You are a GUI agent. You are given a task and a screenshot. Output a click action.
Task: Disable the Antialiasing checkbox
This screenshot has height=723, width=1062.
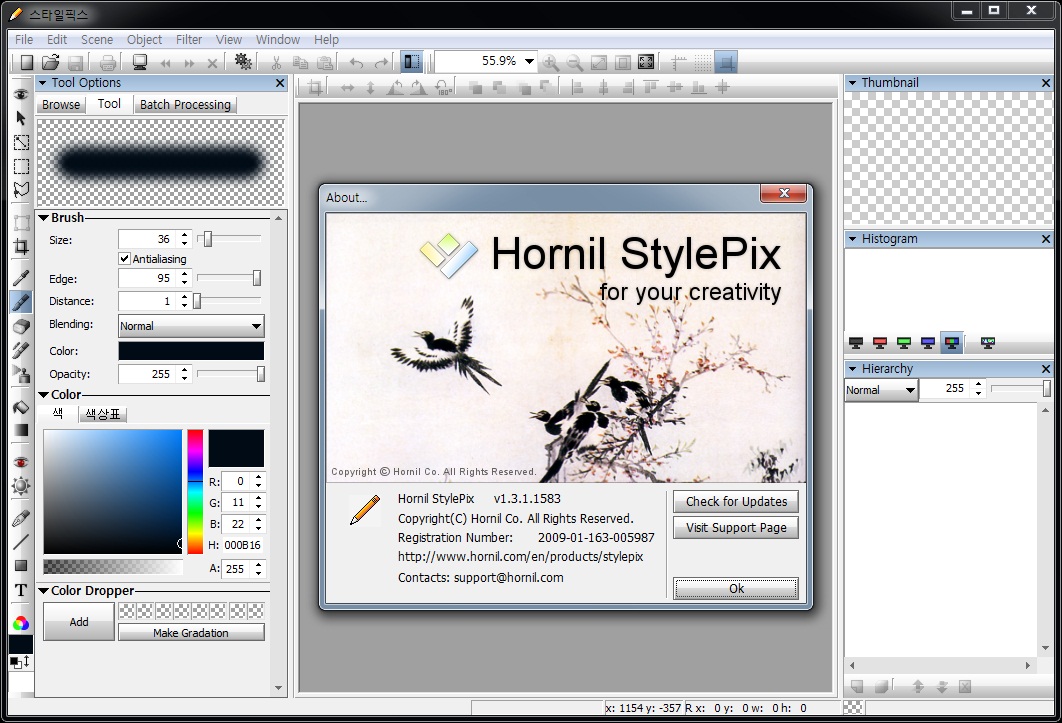tap(125, 259)
